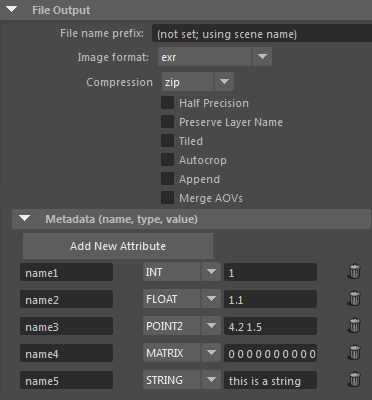The width and height of the screenshot is (372, 400).
Task: Open the POINT2 type dropdown for name3
Action: click(182, 326)
